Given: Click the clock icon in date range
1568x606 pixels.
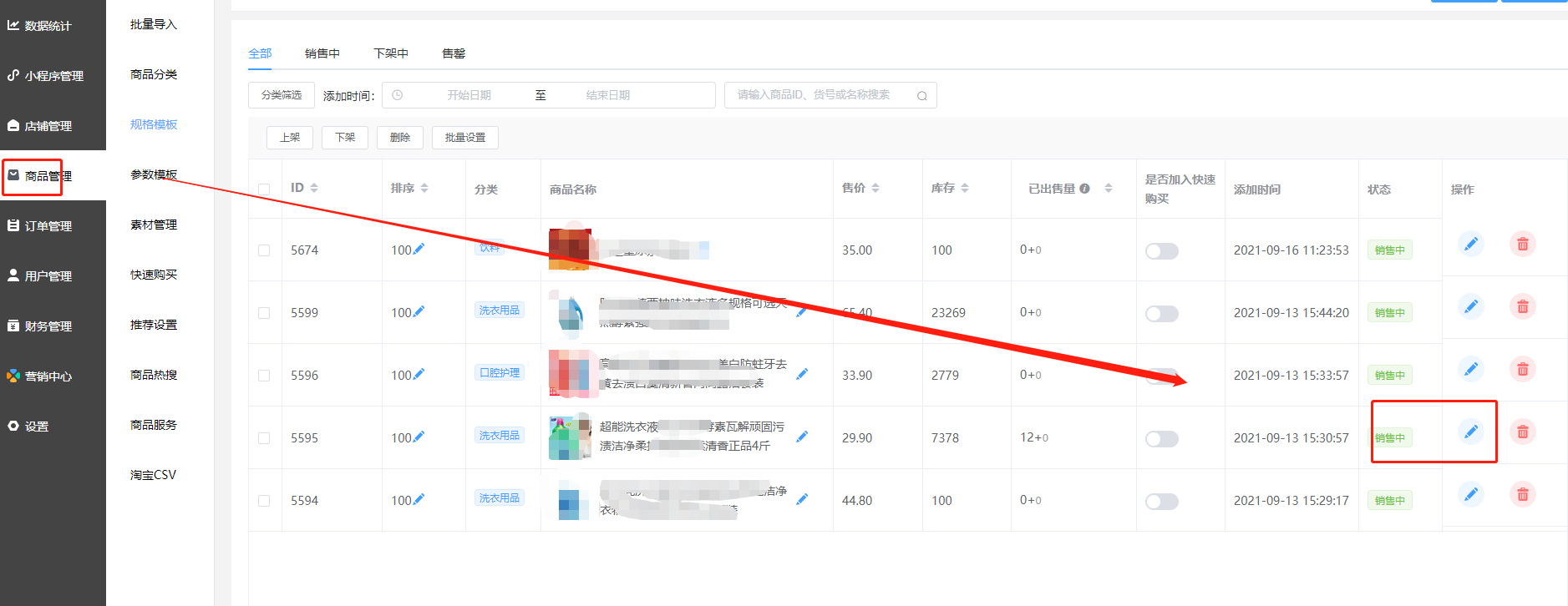Looking at the screenshot, I should [398, 95].
